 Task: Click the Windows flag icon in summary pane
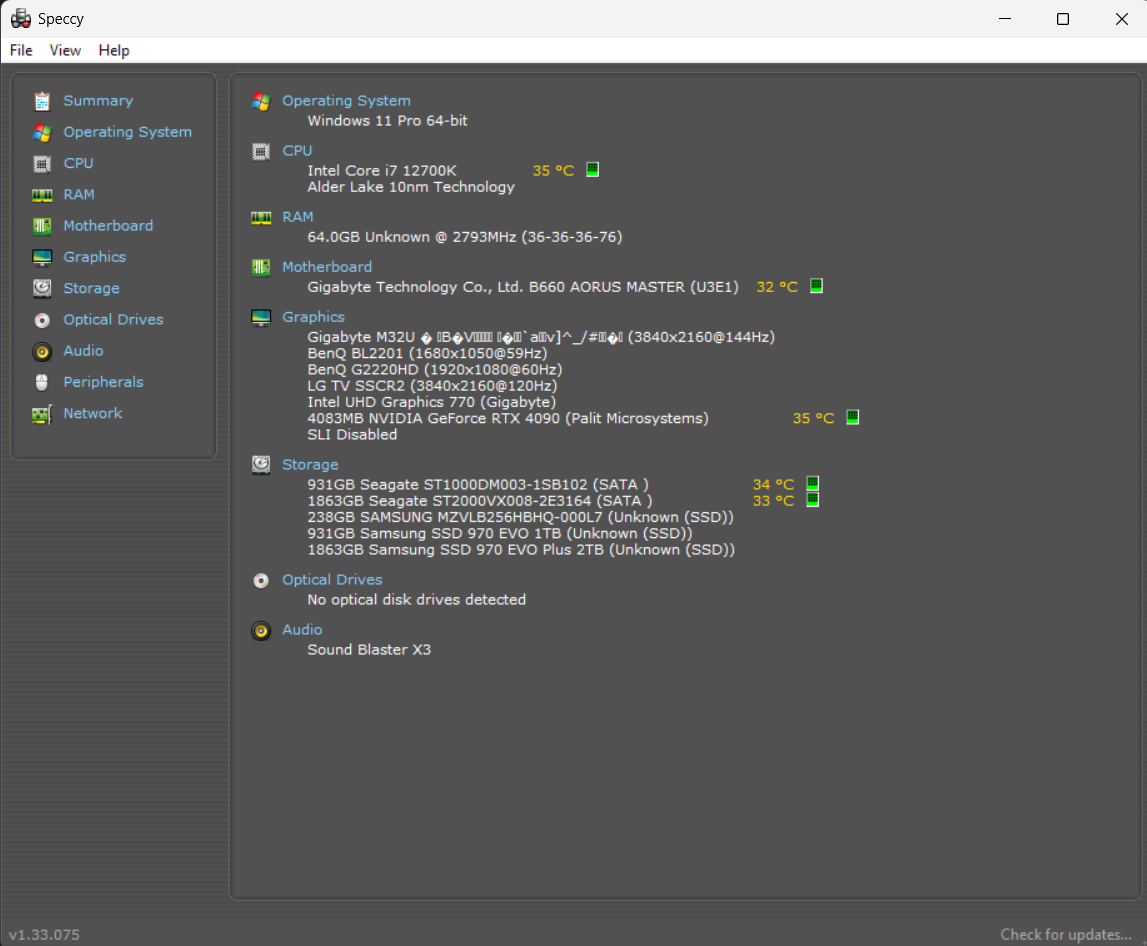261,101
